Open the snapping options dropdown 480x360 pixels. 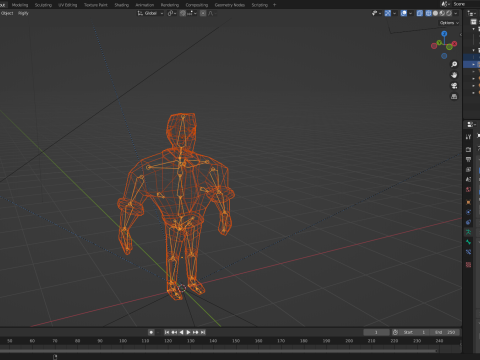click(x=192, y=13)
